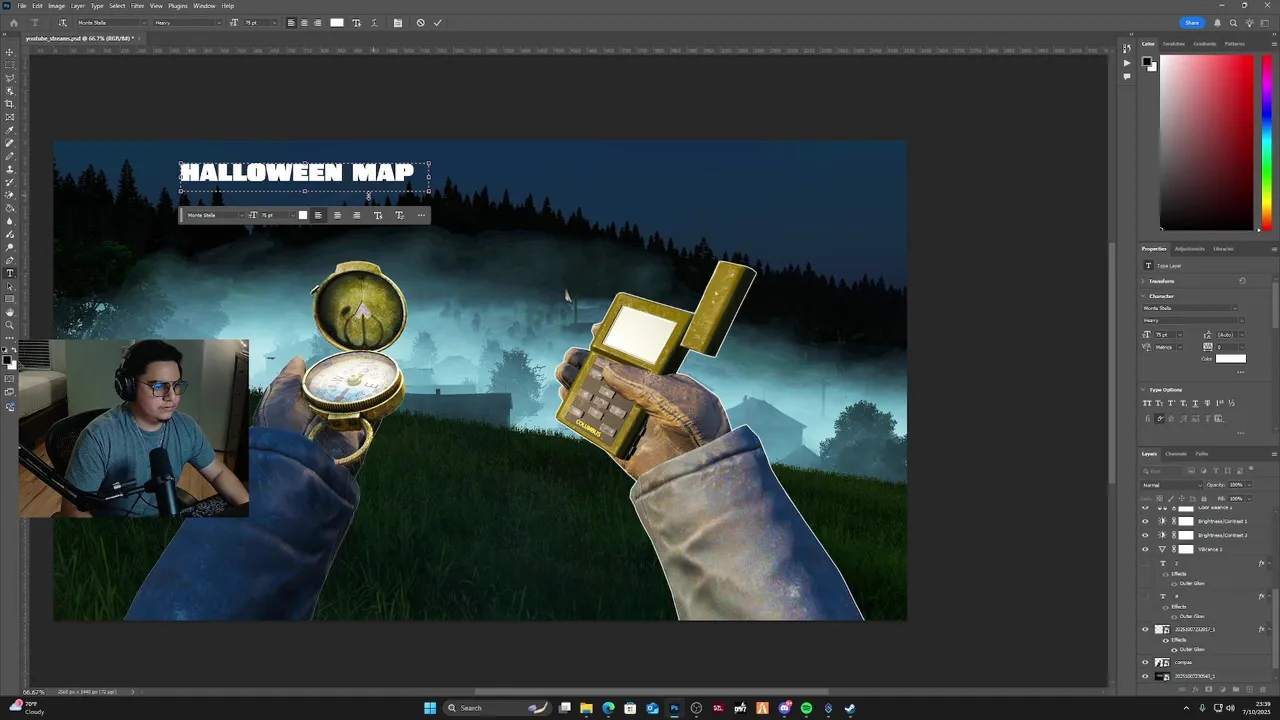1280x720 pixels.
Task: Cancel current text edits
Action: pos(420,22)
